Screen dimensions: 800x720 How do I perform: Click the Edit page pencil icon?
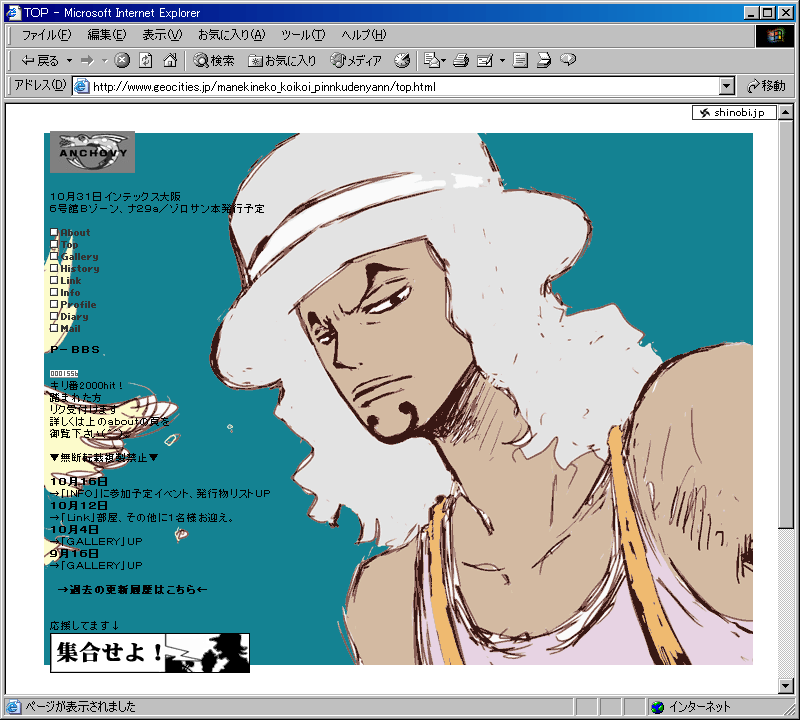(485, 61)
